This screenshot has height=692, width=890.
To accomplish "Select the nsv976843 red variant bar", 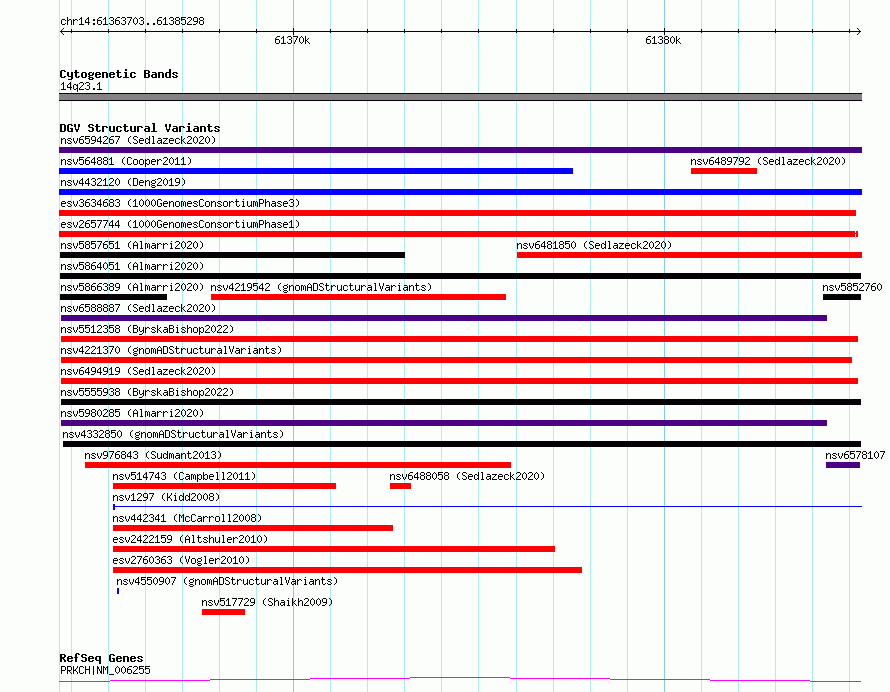I will click(298, 465).
